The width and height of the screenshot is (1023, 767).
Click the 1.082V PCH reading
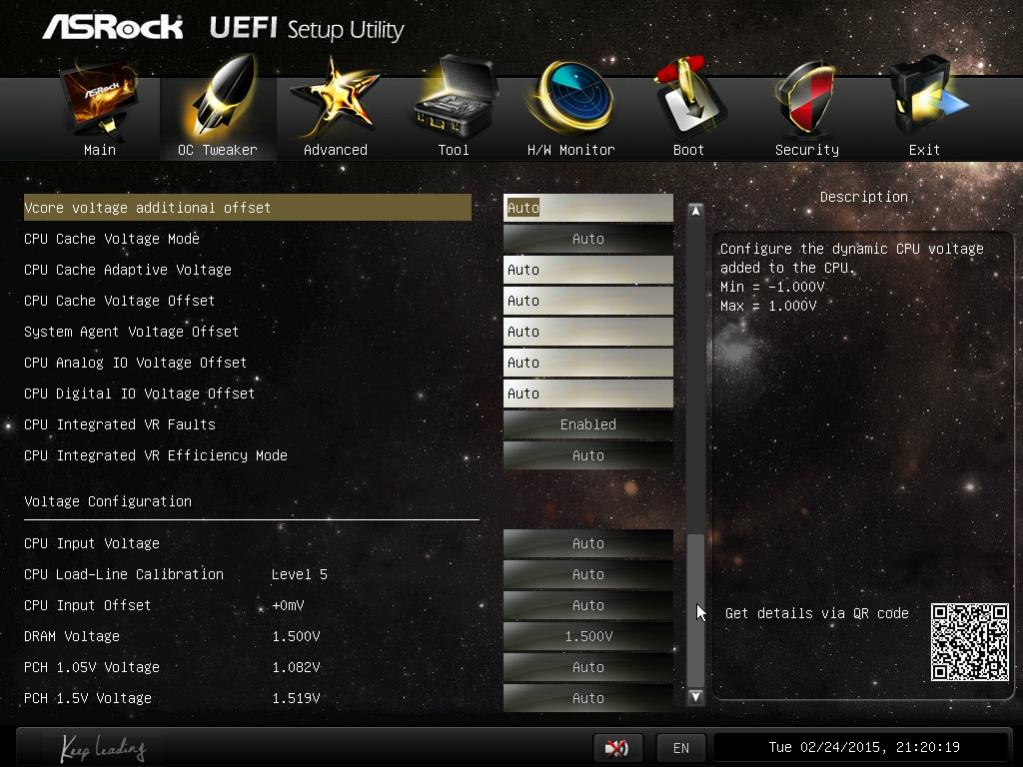tap(296, 667)
